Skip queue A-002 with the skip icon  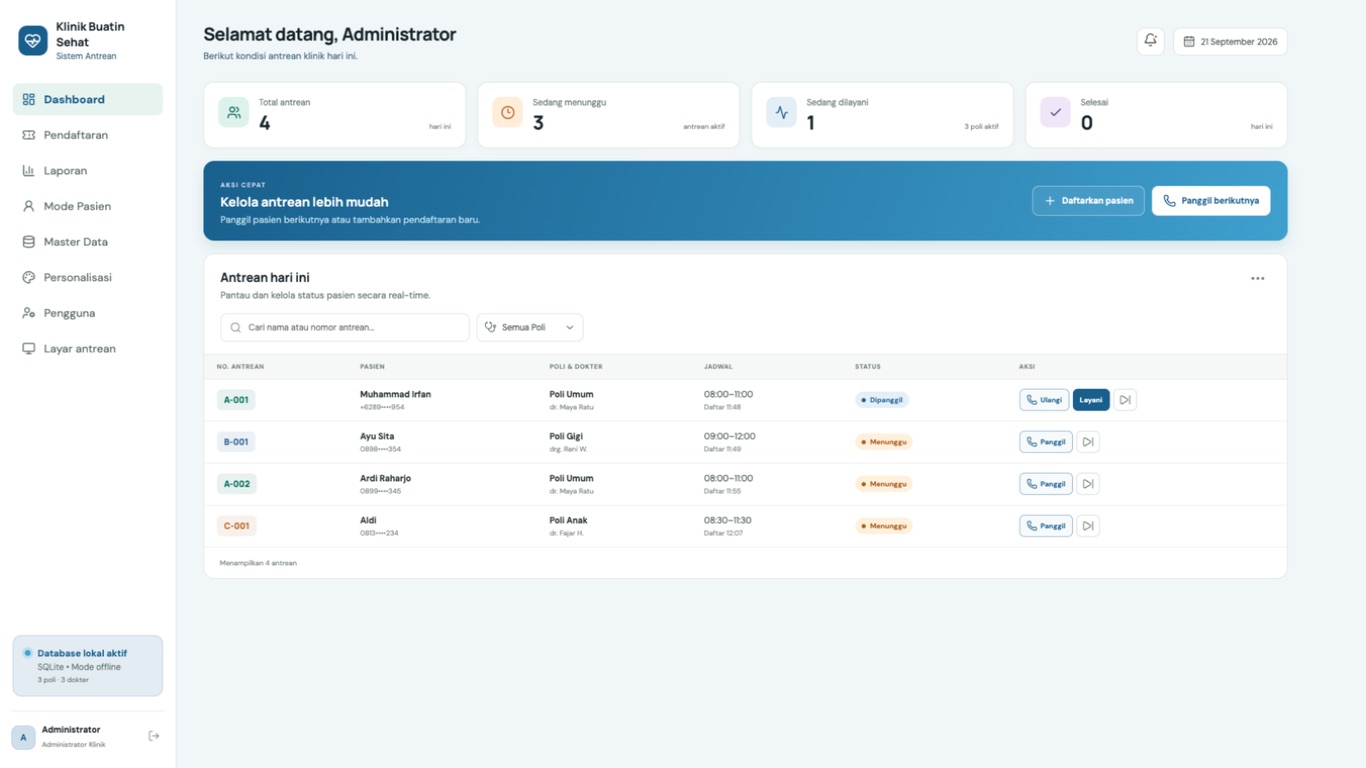(1088, 484)
